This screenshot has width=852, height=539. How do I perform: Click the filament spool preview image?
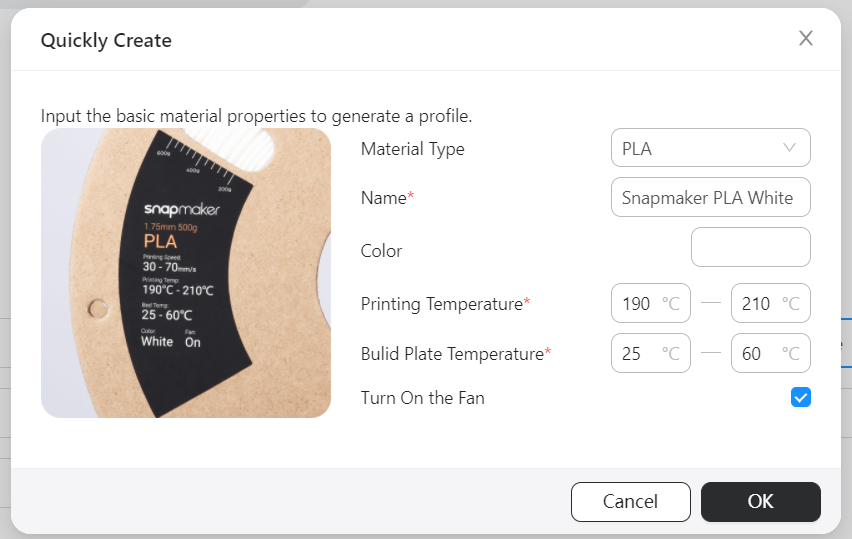185,272
